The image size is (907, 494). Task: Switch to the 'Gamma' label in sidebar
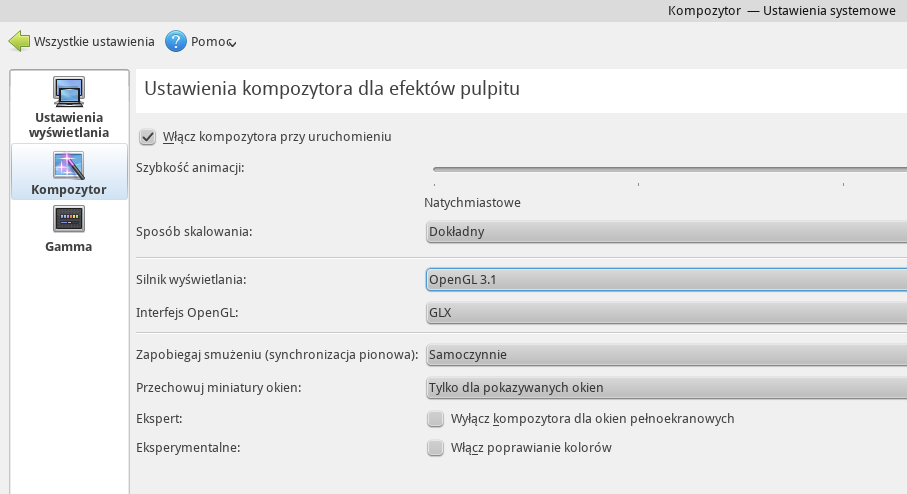click(69, 246)
